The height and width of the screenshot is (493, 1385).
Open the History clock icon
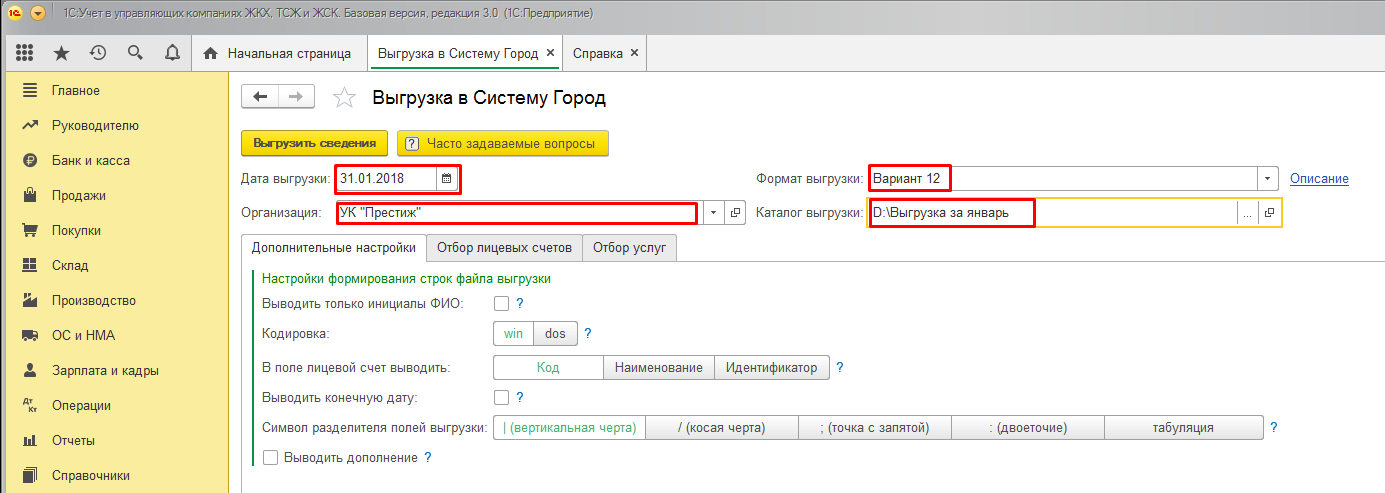[x=98, y=53]
